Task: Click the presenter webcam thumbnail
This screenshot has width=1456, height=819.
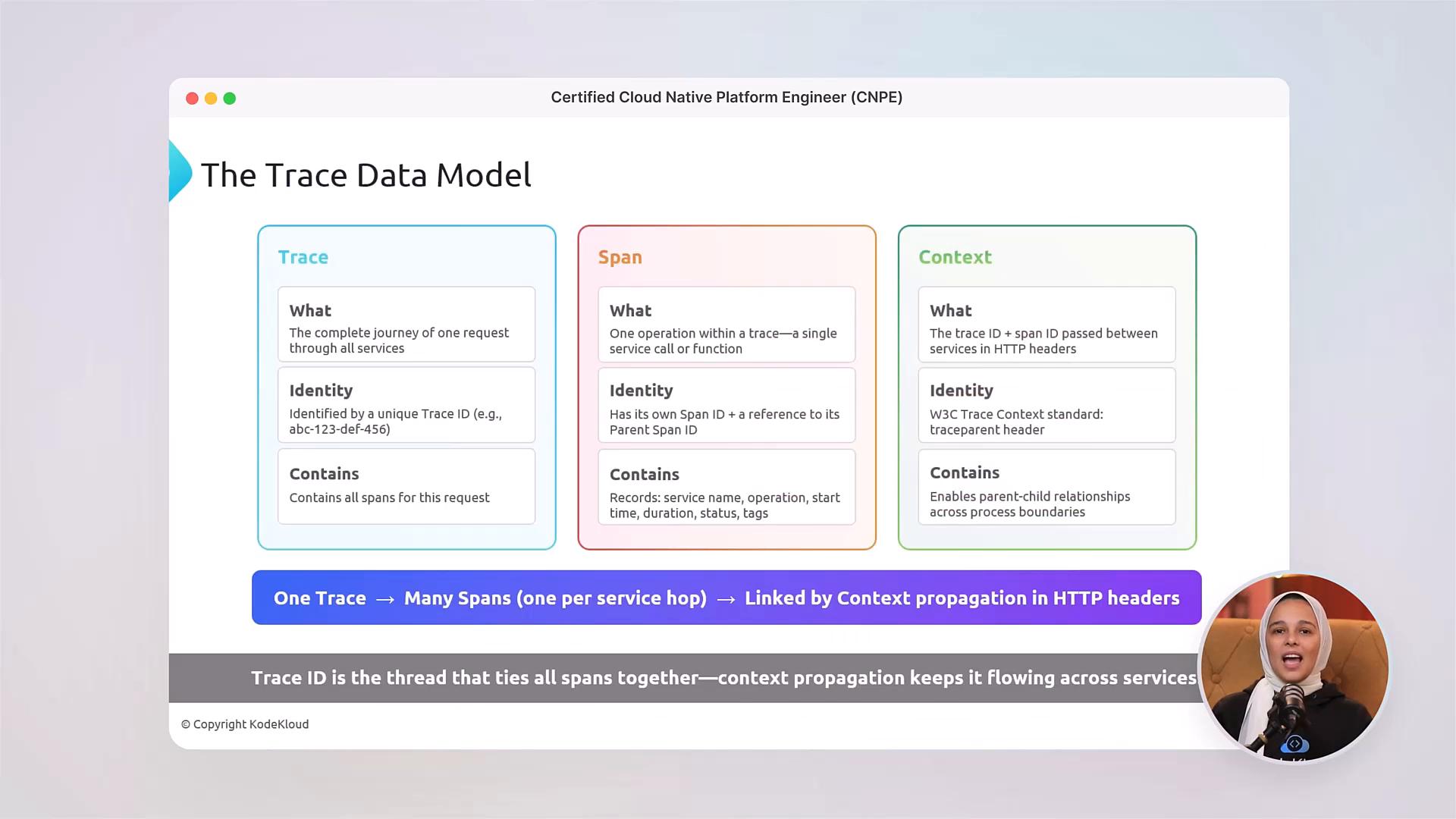Action: click(x=1294, y=667)
